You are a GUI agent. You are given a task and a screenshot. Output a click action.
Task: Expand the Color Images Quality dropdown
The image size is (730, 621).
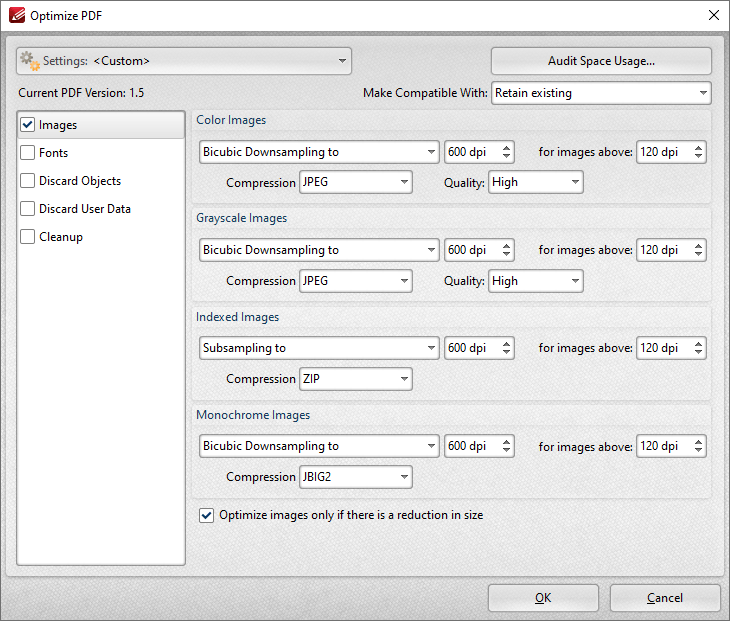pyautogui.click(x=535, y=183)
